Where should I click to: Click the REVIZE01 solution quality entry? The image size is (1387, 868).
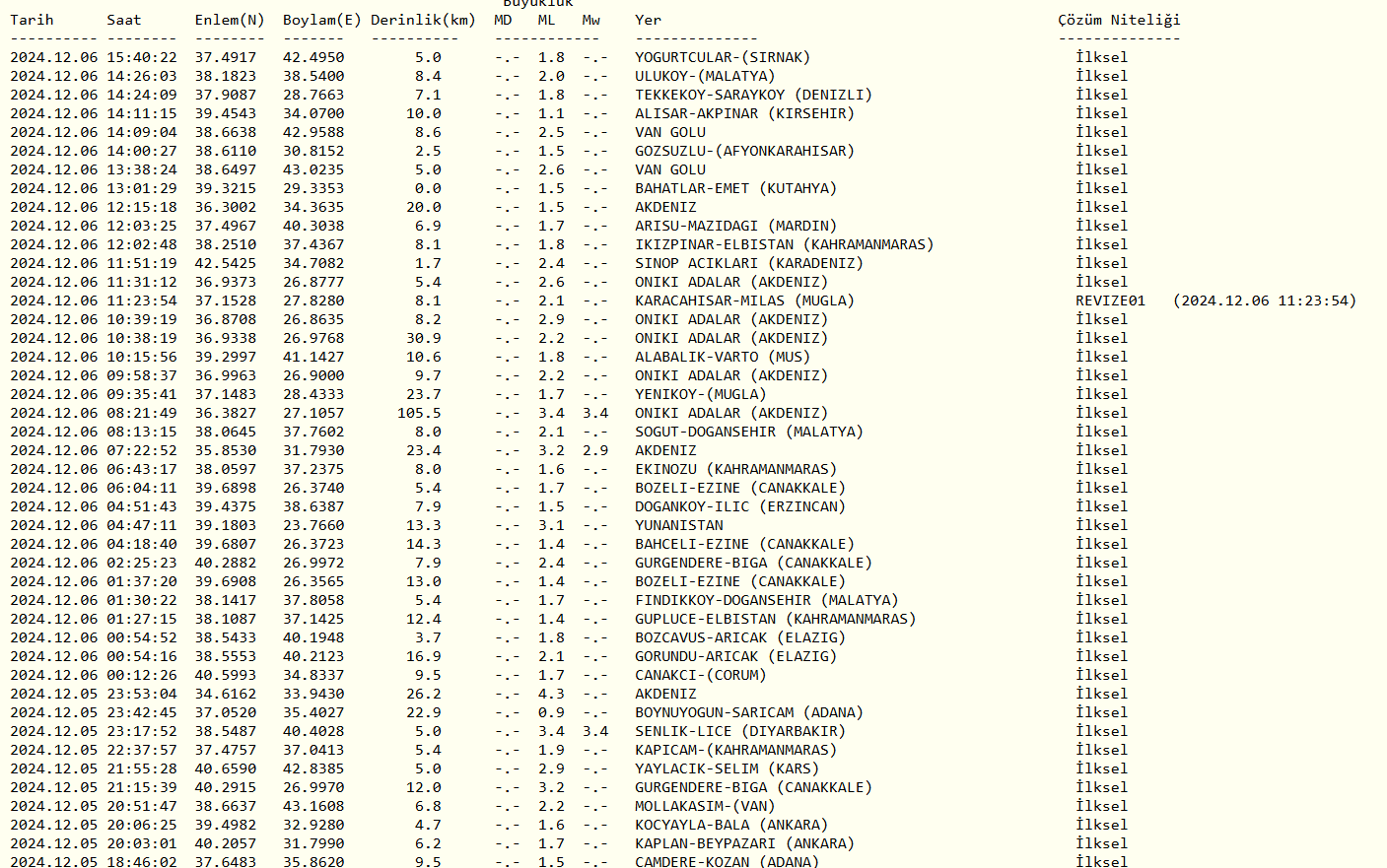[x=1110, y=300]
